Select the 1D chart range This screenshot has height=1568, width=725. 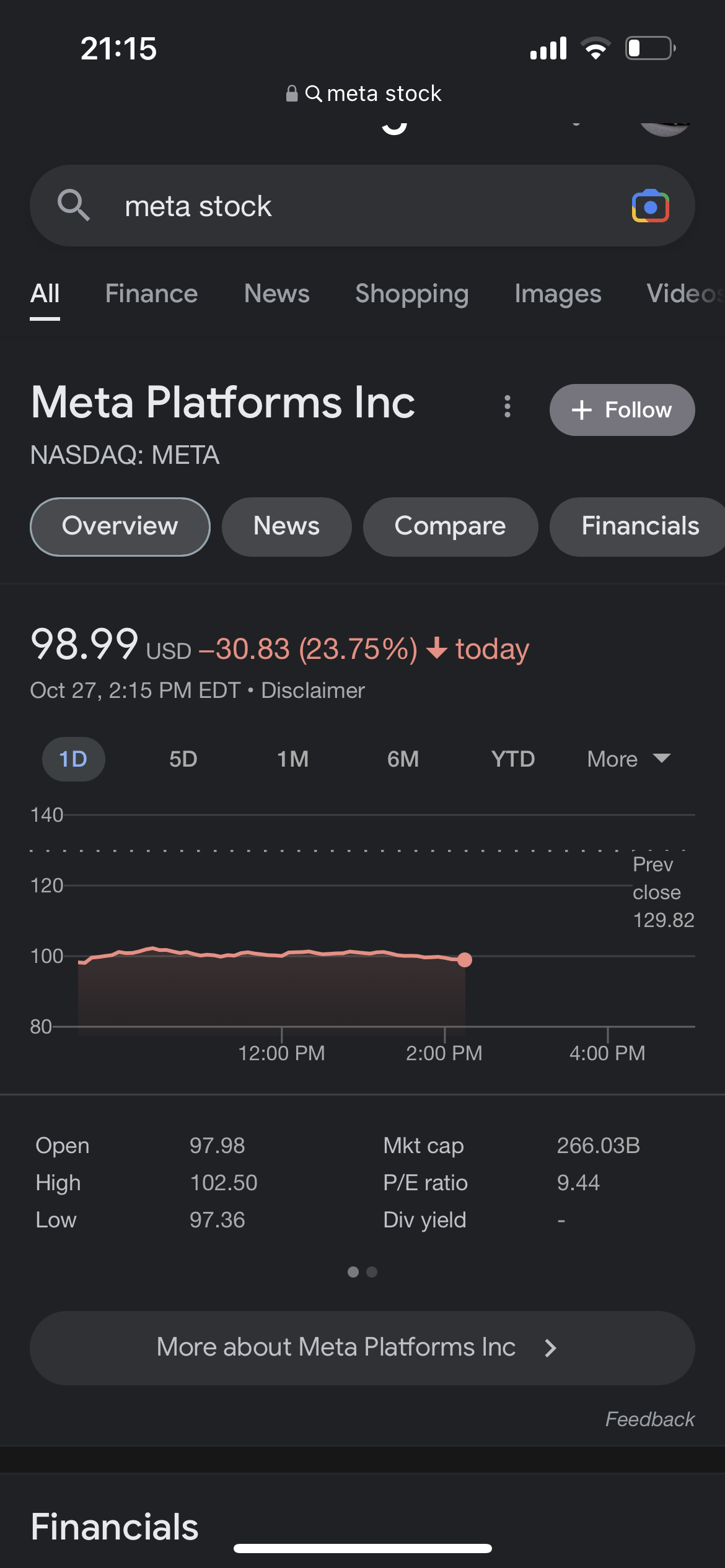[x=73, y=759]
